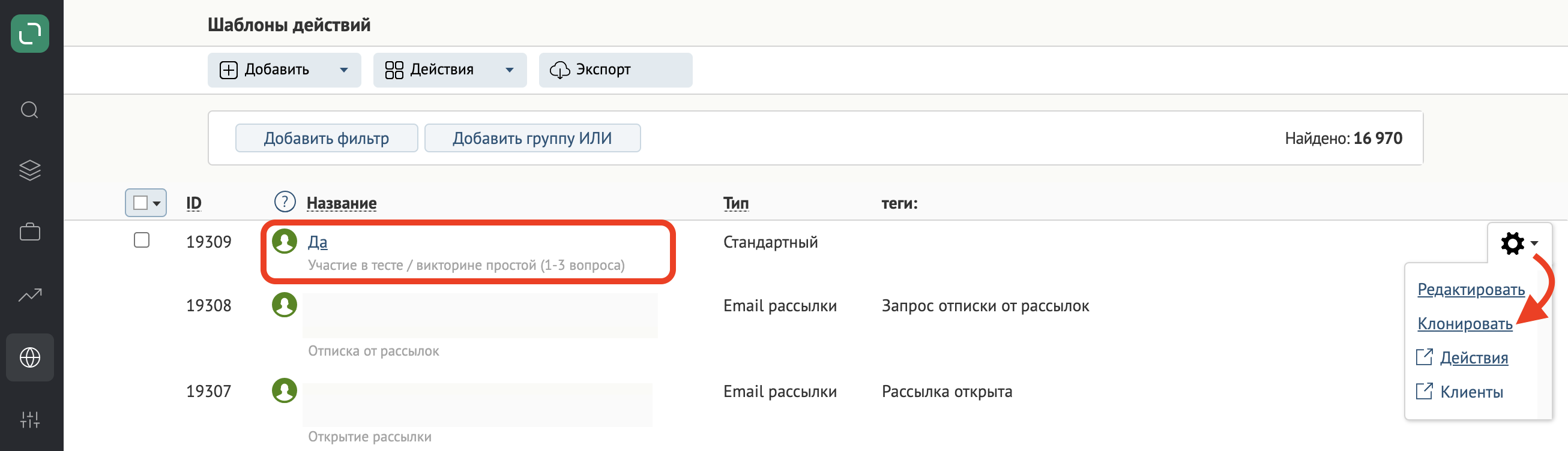The height and width of the screenshot is (451, 1568).
Task: Choose Клонировать from the gear menu
Action: coord(1465,323)
